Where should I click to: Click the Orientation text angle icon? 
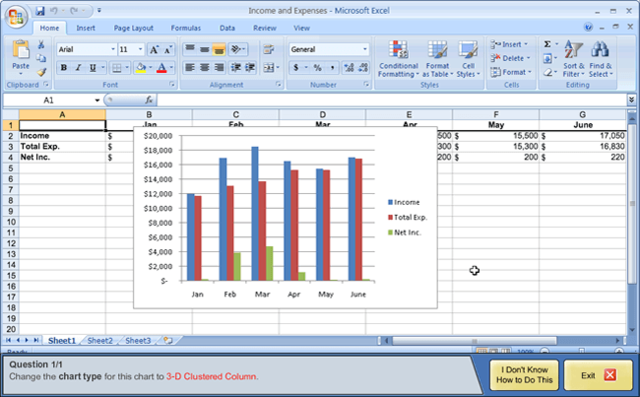tap(236, 49)
